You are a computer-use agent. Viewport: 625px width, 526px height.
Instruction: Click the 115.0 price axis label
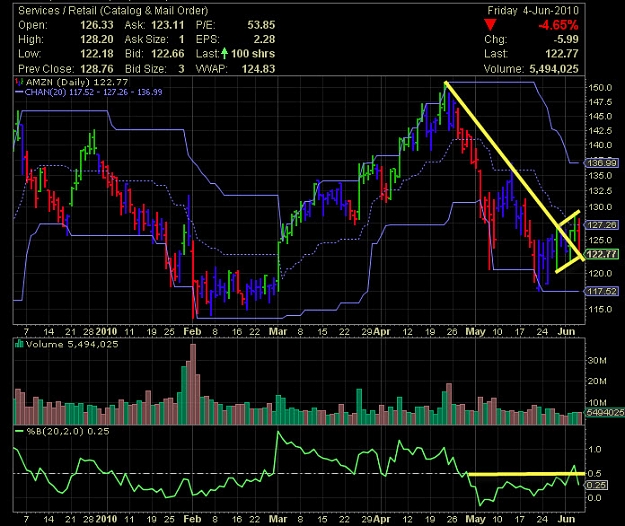point(600,309)
